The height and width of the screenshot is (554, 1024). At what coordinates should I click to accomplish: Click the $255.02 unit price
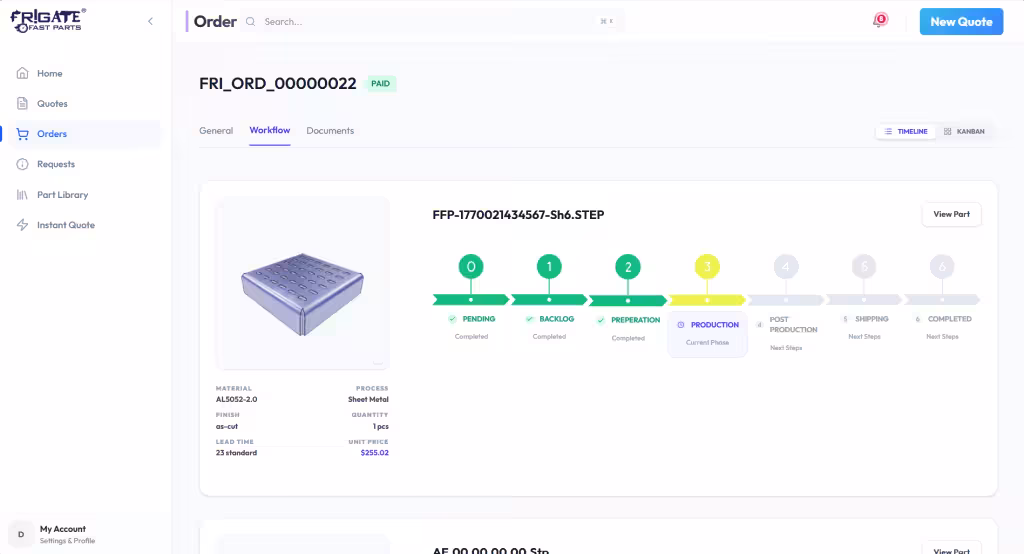point(374,453)
